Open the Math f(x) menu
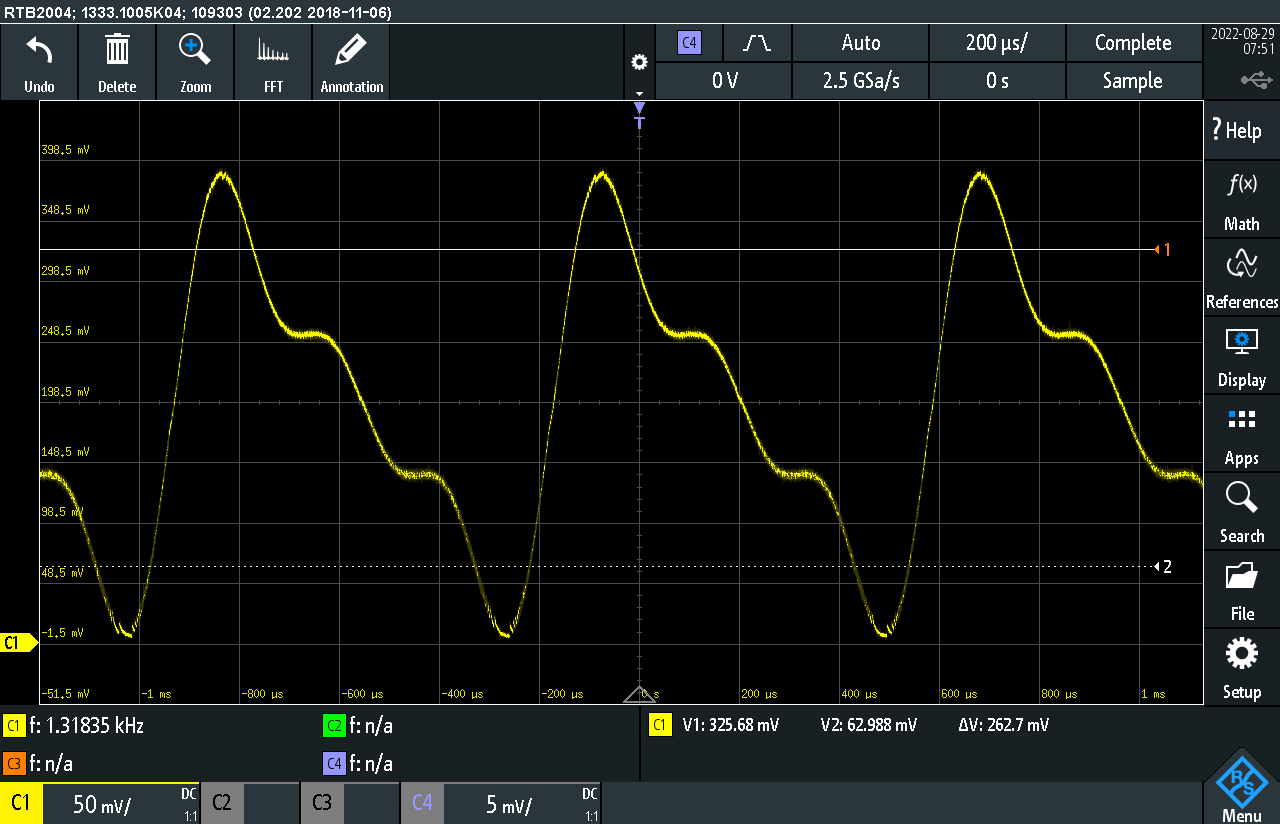 click(x=1241, y=200)
